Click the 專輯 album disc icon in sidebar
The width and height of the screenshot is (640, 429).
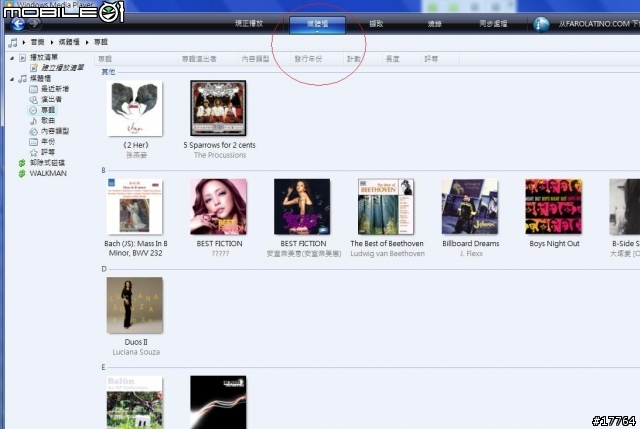pyautogui.click(x=33, y=110)
